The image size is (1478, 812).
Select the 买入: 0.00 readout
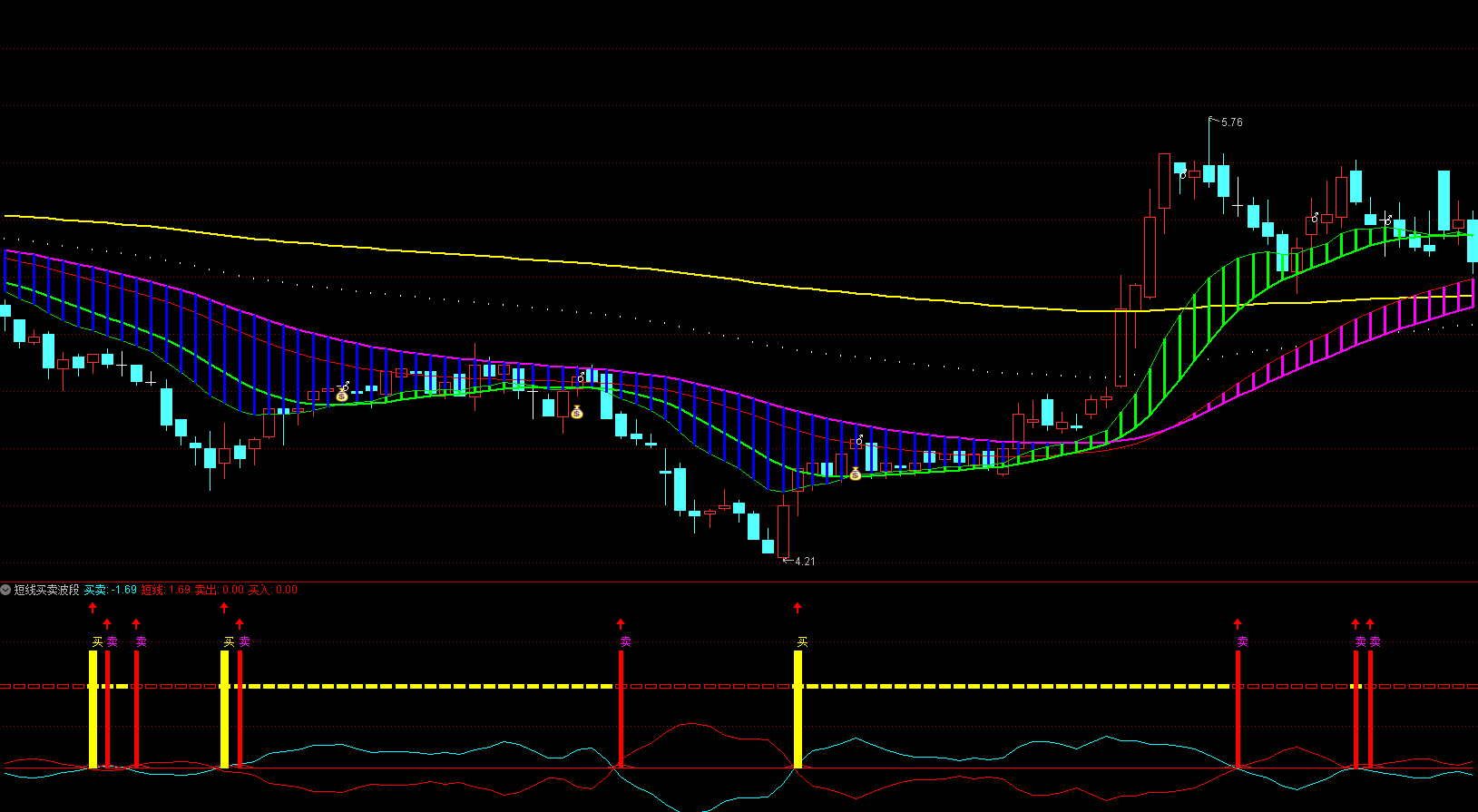coord(273,590)
